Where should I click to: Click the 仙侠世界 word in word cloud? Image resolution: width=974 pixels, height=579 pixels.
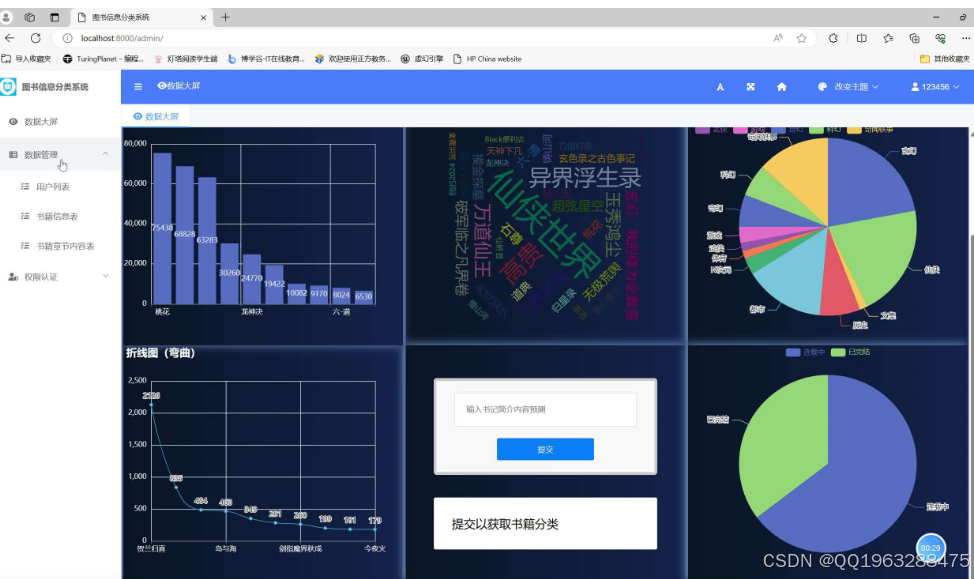point(544,225)
